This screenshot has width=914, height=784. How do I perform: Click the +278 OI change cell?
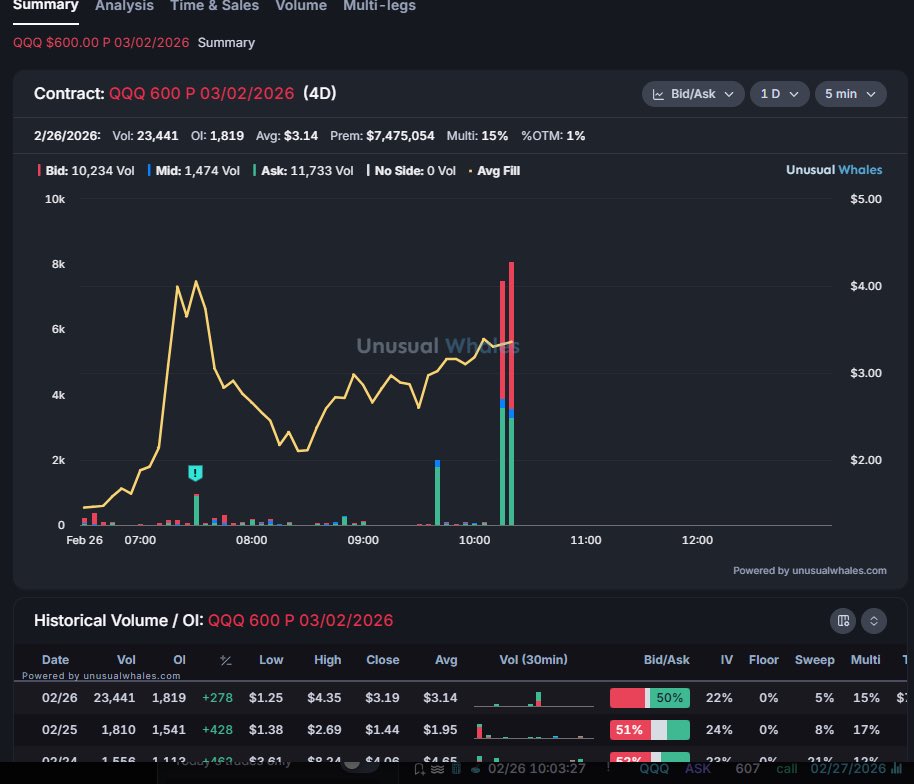coord(217,698)
